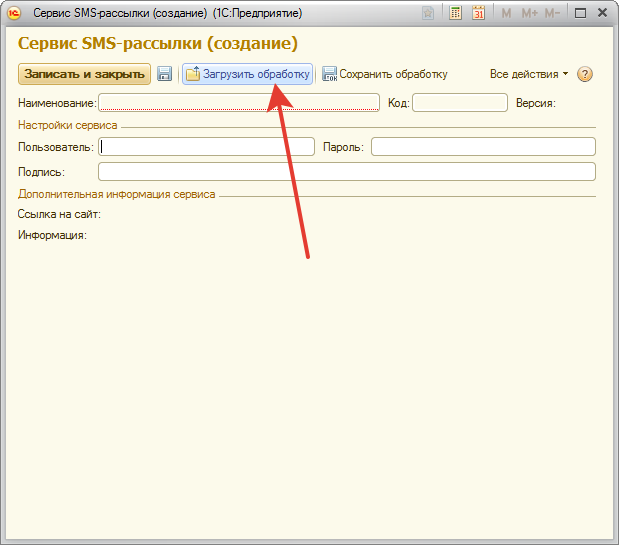Focus the Подпись text field
This screenshot has height=545, width=619.
click(346, 172)
